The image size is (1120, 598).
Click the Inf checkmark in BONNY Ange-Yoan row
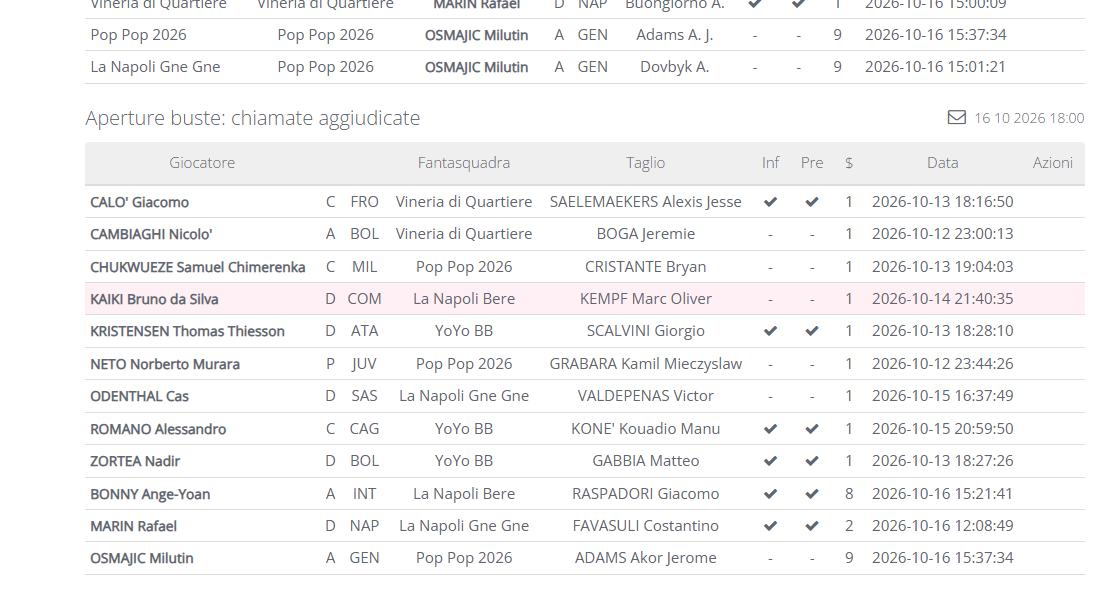point(770,494)
